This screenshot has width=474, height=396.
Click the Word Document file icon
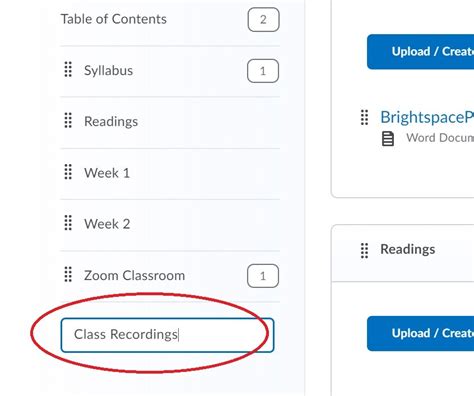point(388,139)
